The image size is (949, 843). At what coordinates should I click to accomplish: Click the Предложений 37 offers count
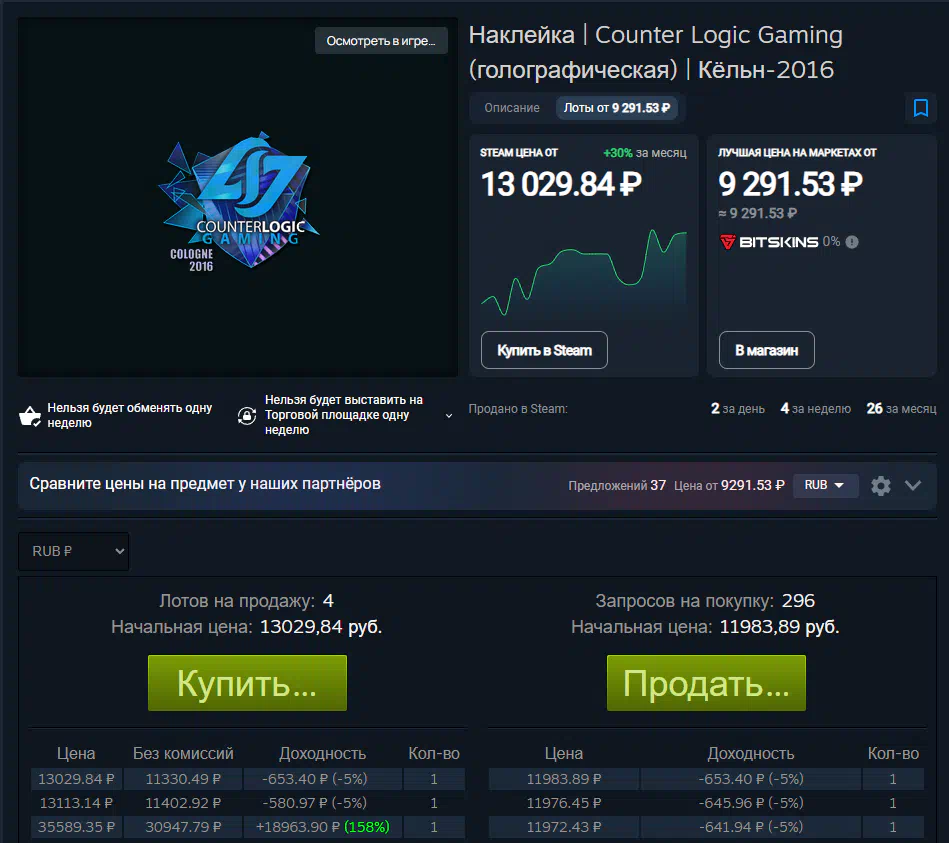click(x=617, y=485)
